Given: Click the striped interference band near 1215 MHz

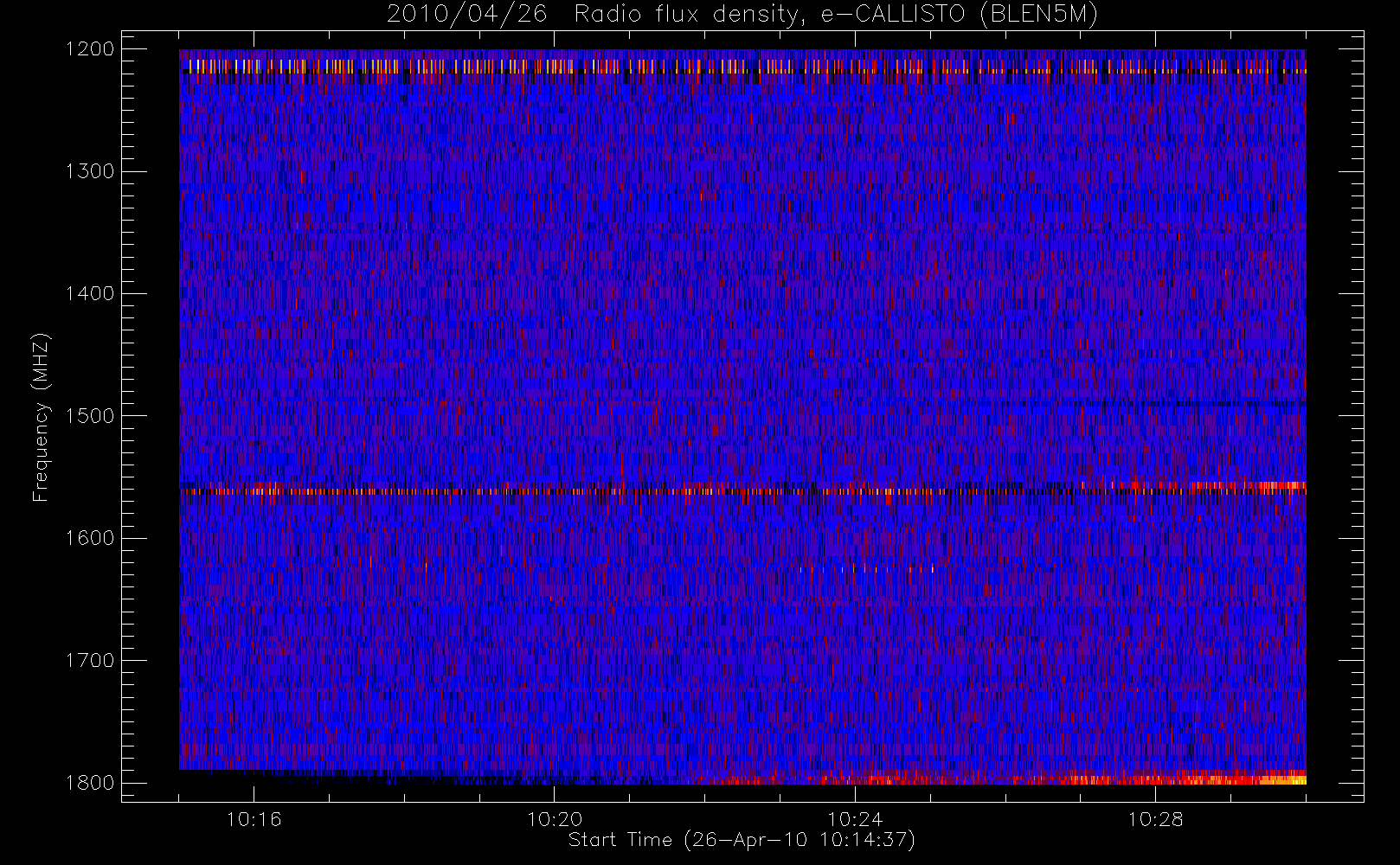Looking at the screenshot, I should 742,66.
